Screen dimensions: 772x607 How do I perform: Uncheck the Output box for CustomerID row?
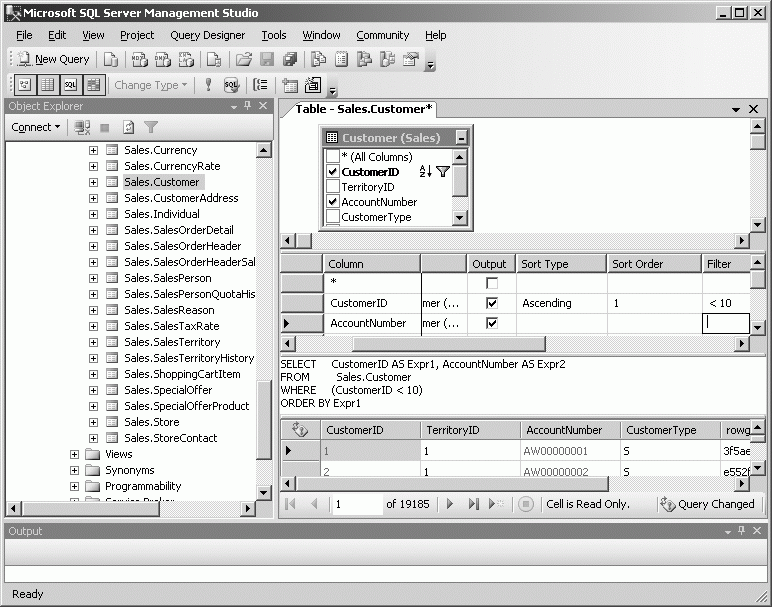pos(491,303)
